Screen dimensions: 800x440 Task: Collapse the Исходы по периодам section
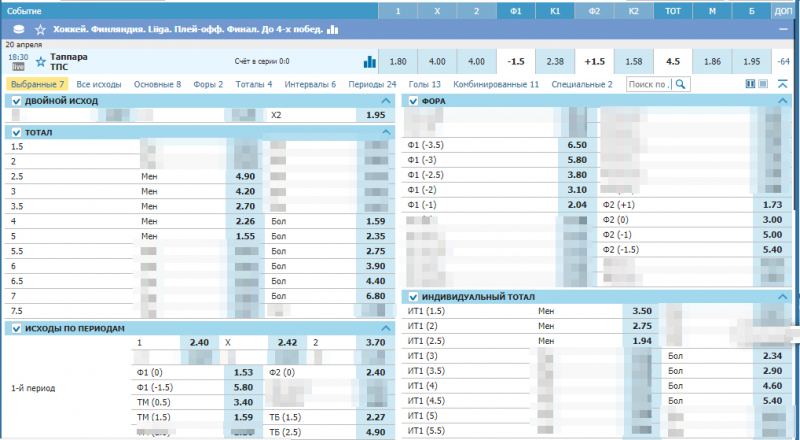tap(384, 328)
